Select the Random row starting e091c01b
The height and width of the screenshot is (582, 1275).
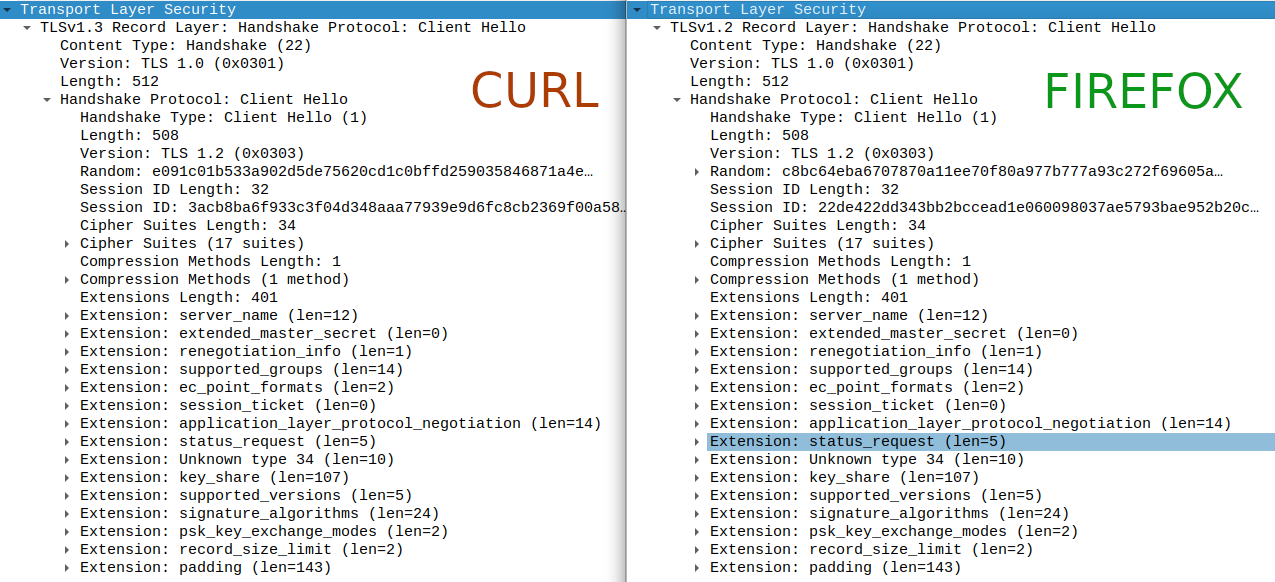(x=336, y=171)
